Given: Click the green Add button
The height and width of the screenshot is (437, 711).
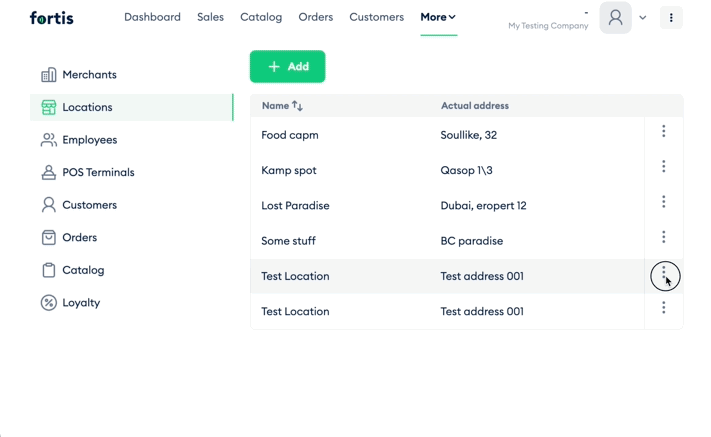Looking at the screenshot, I should [287, 67].
